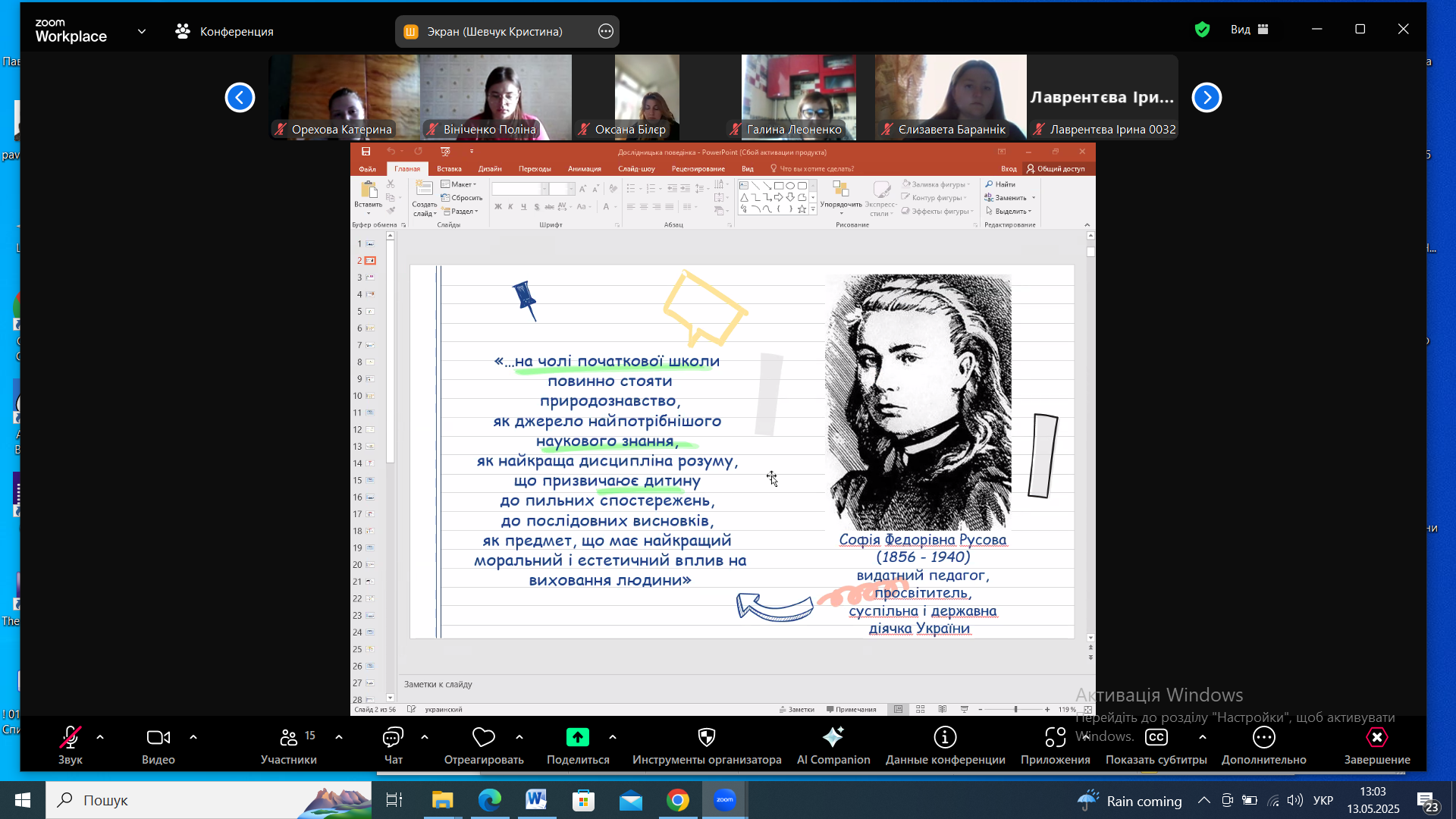Open Конференция menu at top
Screen dimensions: 1456x819
coord(224,31)
